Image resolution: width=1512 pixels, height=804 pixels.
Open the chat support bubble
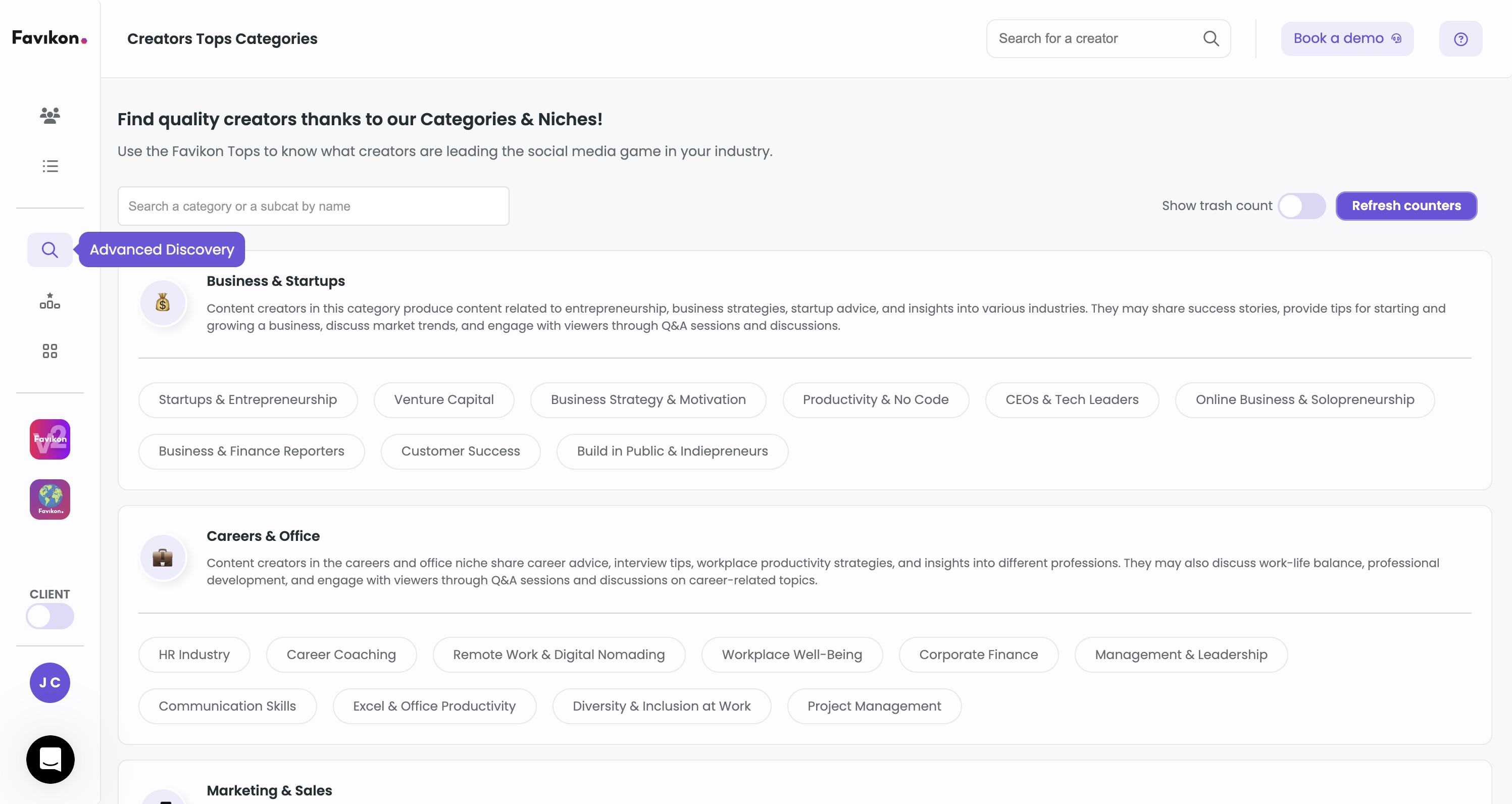[x=50, y=759]
